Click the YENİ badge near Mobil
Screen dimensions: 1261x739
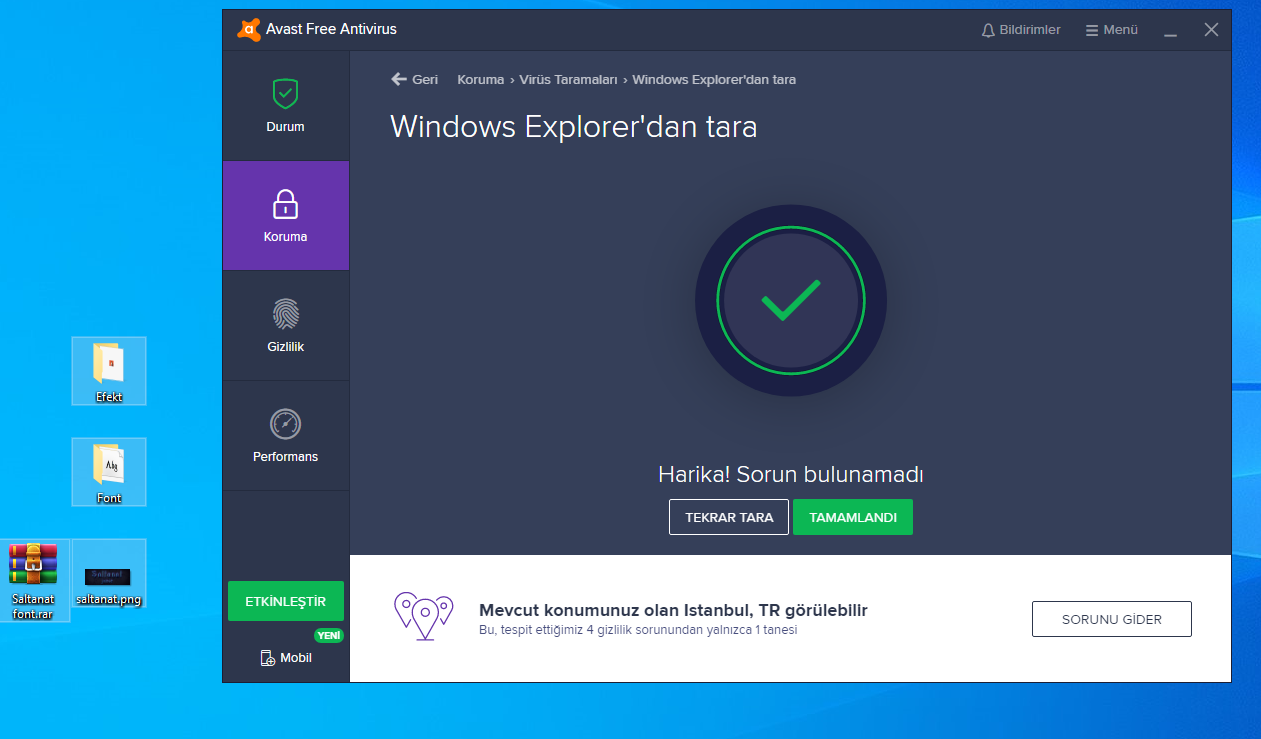pyautogui.click(x=328, y=635)
